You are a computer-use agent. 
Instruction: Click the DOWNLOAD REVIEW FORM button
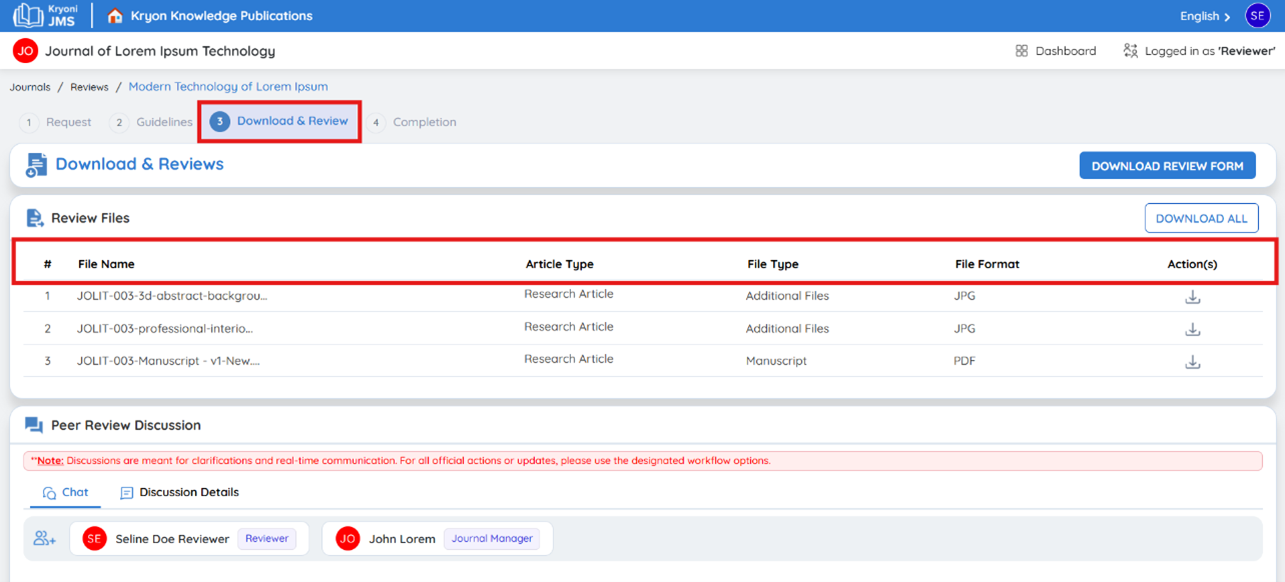[x=1167, y=166]
